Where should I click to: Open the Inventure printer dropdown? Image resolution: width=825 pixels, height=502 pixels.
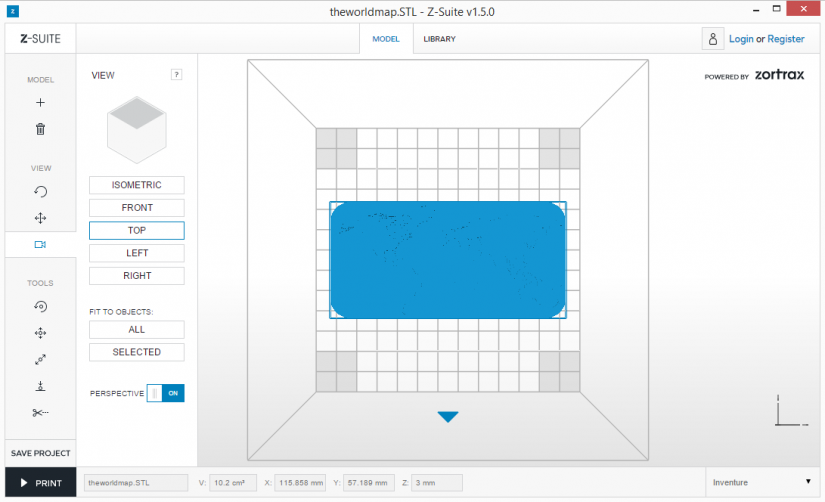point(762,482)
